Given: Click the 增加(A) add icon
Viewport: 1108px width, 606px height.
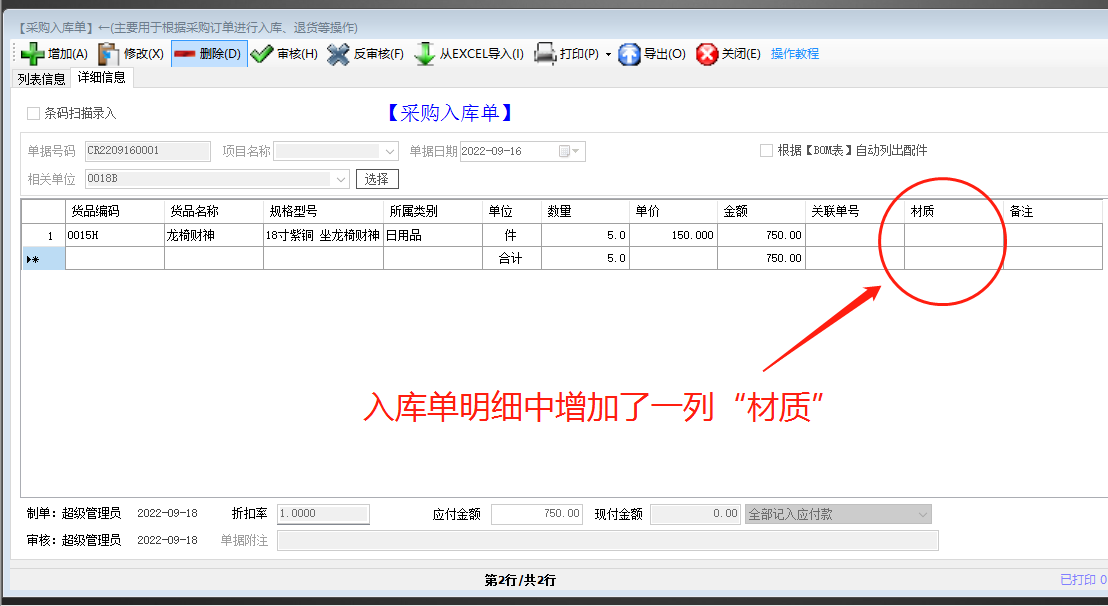Looking at the screenshot, I should click(x=32, y=53).
